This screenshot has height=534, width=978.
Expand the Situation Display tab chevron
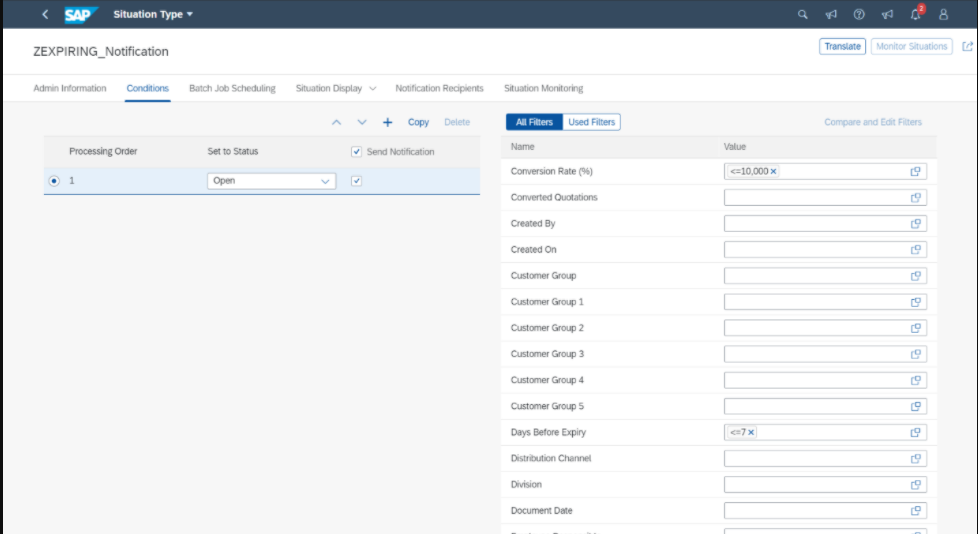pyautogui.click(x=373, y=88)
